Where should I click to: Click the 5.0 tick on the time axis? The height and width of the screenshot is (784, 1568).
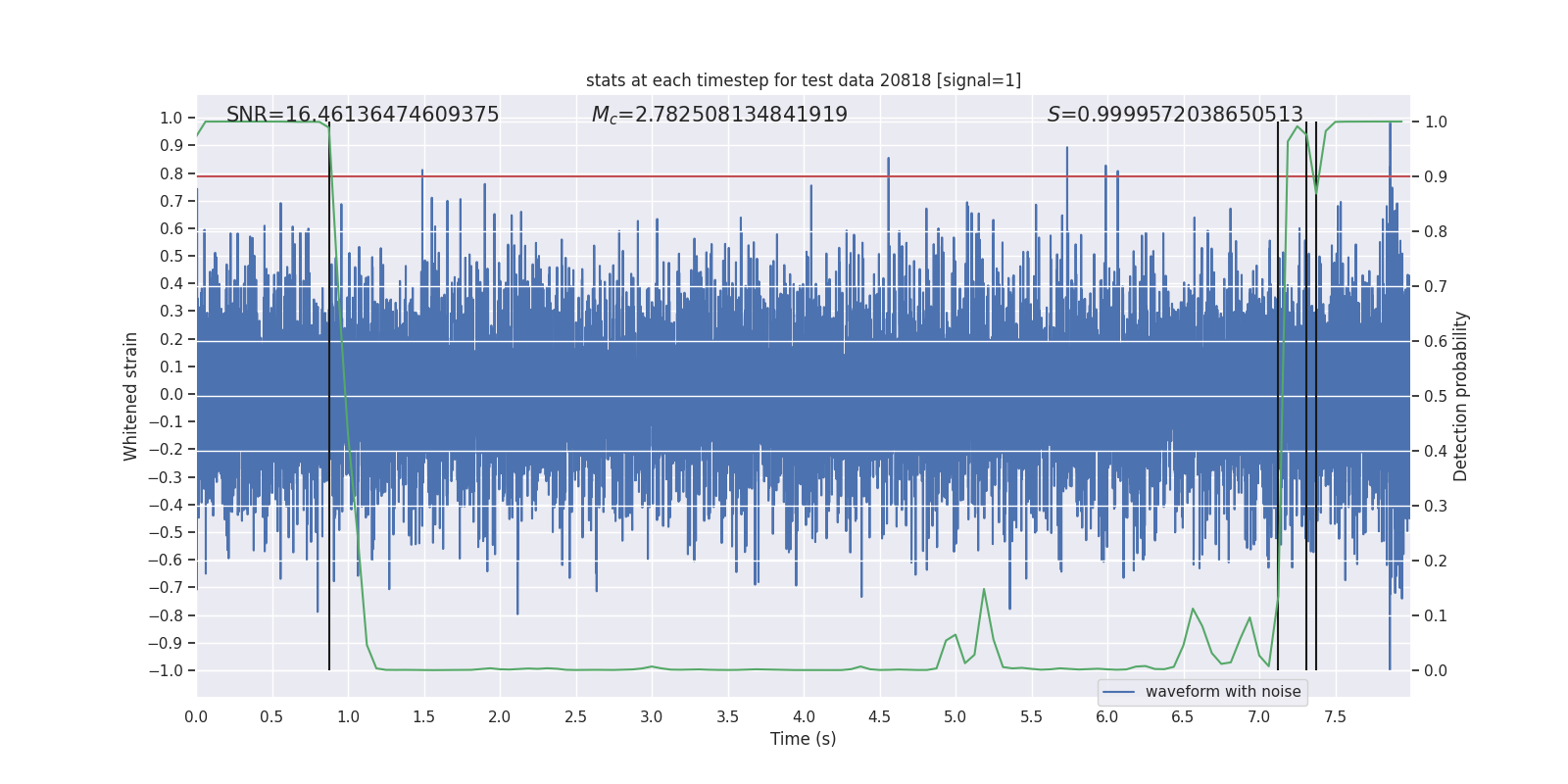click(955, 716)
